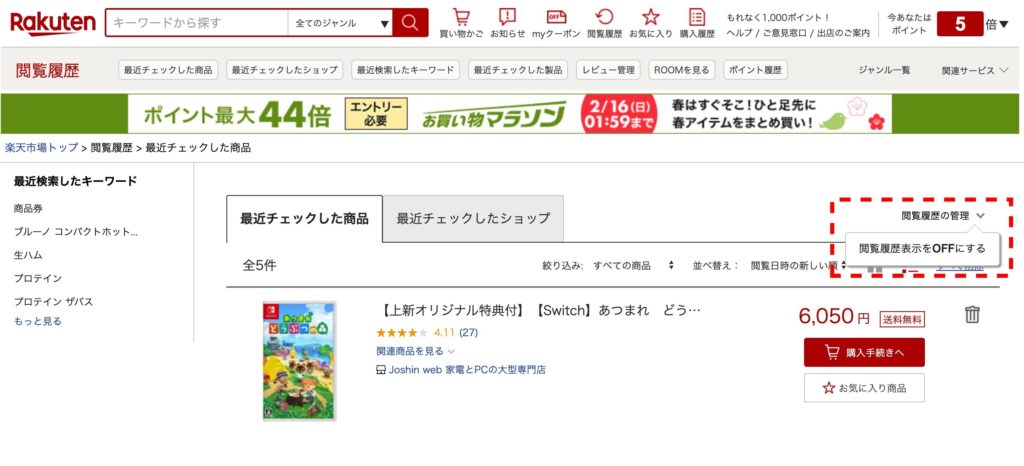Screen dimensions: 1024x466
Task: Expand the 閲覧履歴の管理 menu
Action: point(943,215)
